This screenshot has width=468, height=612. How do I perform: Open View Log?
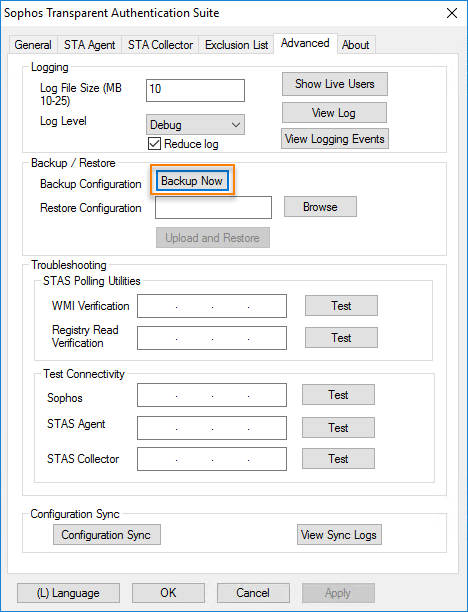pos(334,113)
